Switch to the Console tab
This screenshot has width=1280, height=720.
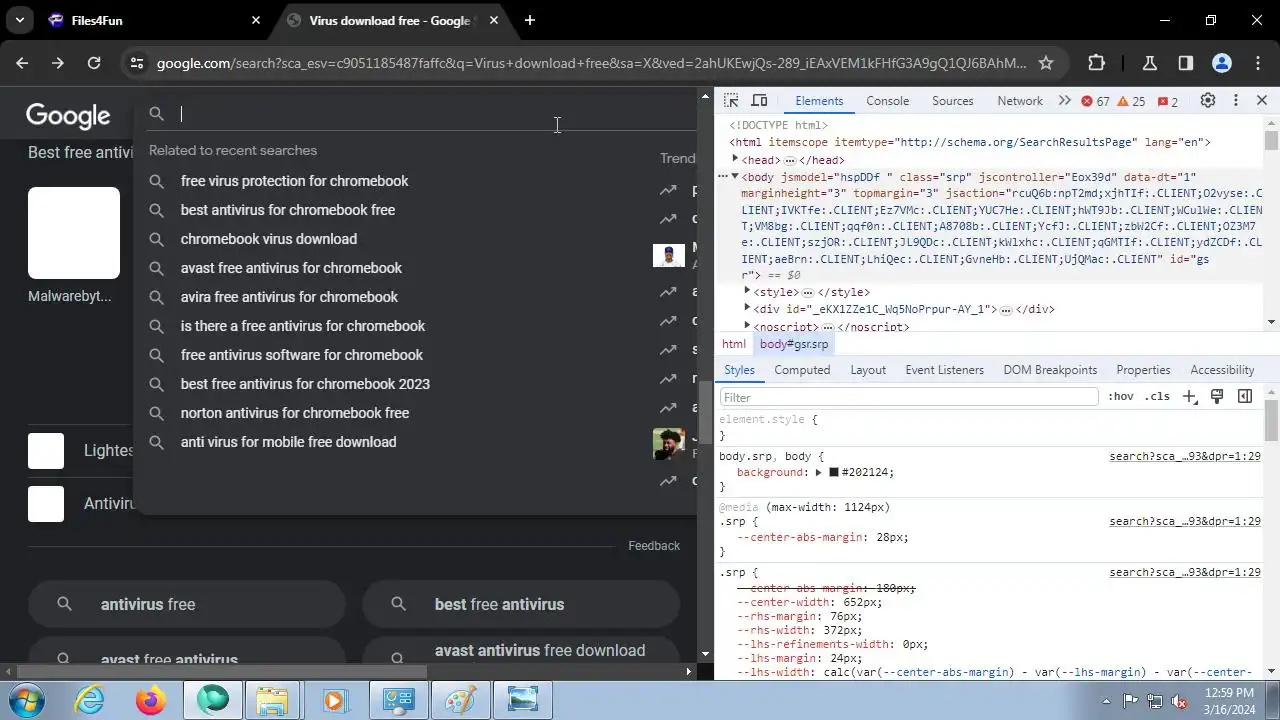887,101
